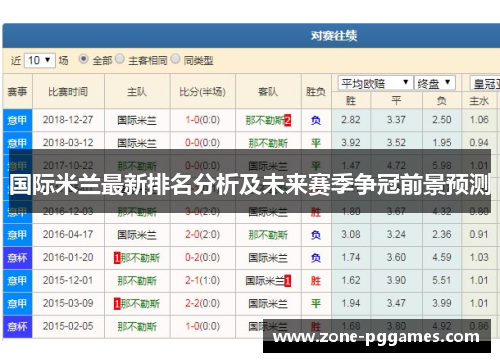The width and height of the screenshot is (500, 362).
Task: Open score 1-0(0:0) for the 2015-02-05 match
Action: click(x=203, y=327)
